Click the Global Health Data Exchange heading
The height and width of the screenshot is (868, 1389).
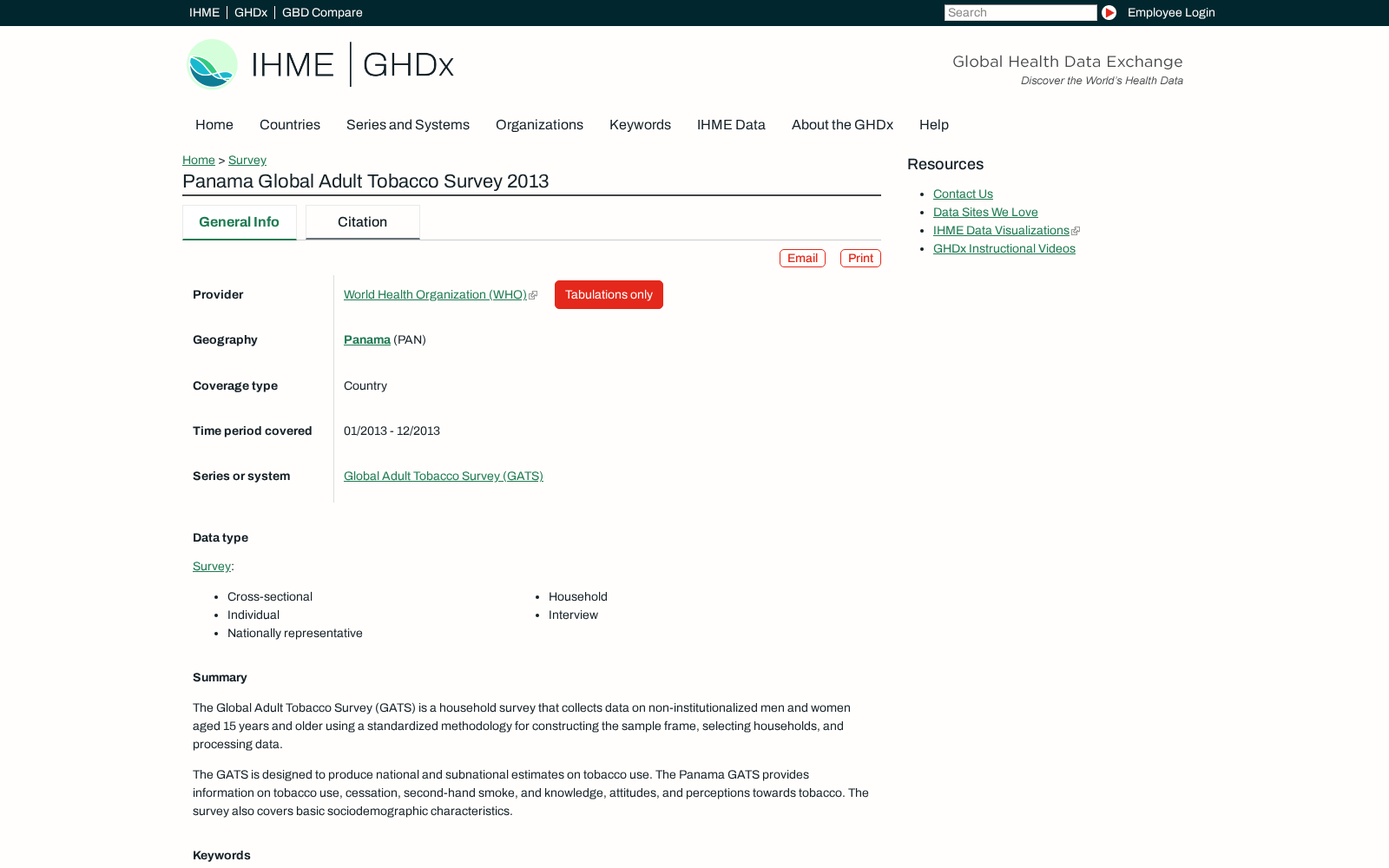pos(1068,62)
